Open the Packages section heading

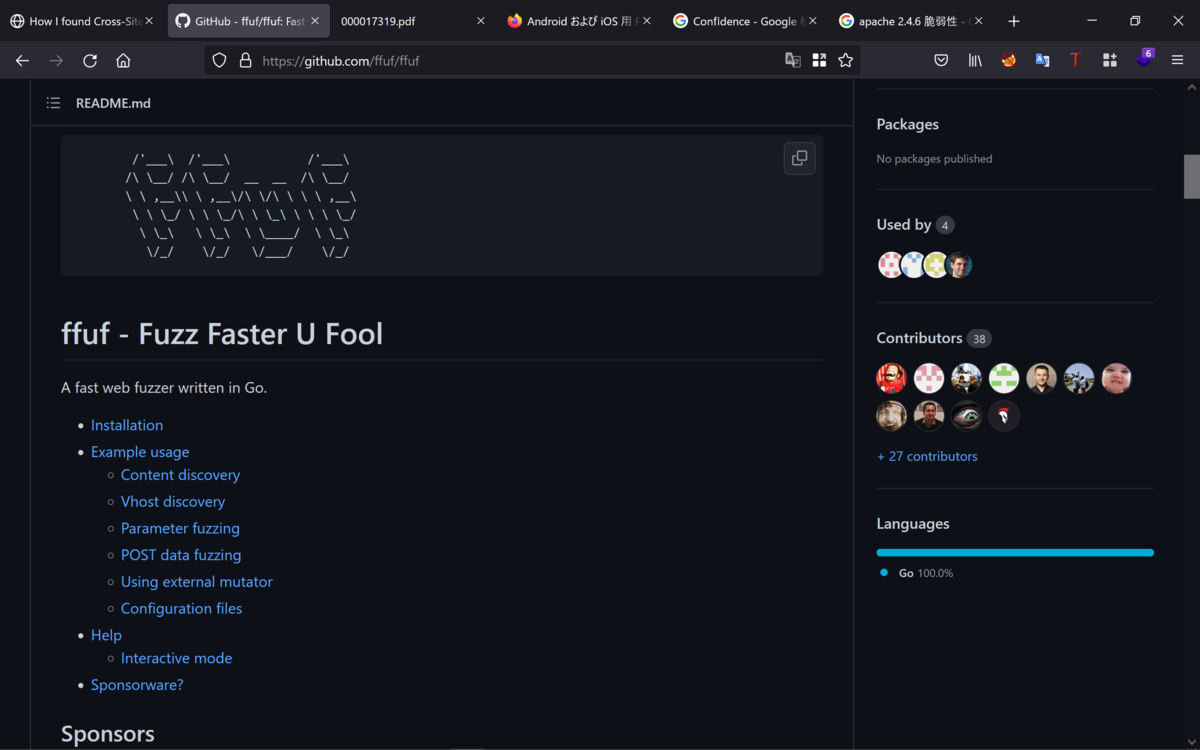pyautogui.click(x=908, y=124)
